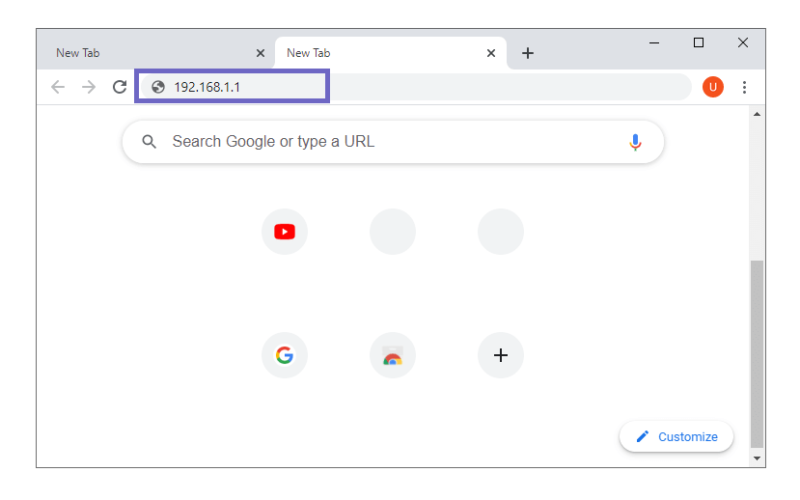Close the first New Tab
Viewport: 800px width, 500px height.
tap(260, 53)
